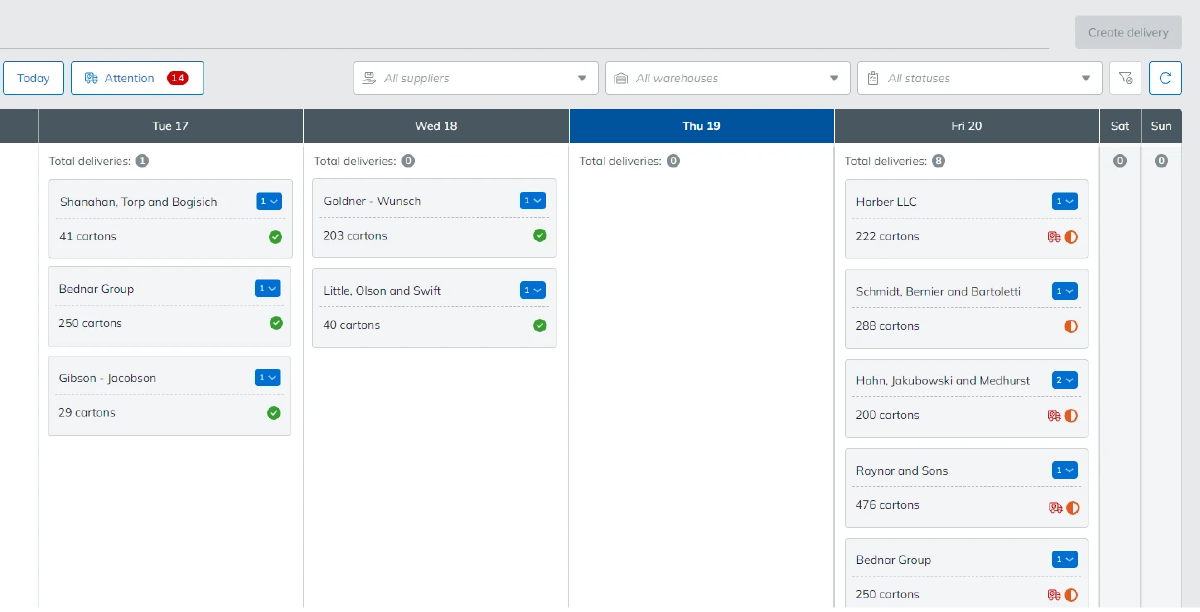1200x612 pixels.
Task: Click the green check on Goldner - Wunsch card
Action: pos(540,236)
